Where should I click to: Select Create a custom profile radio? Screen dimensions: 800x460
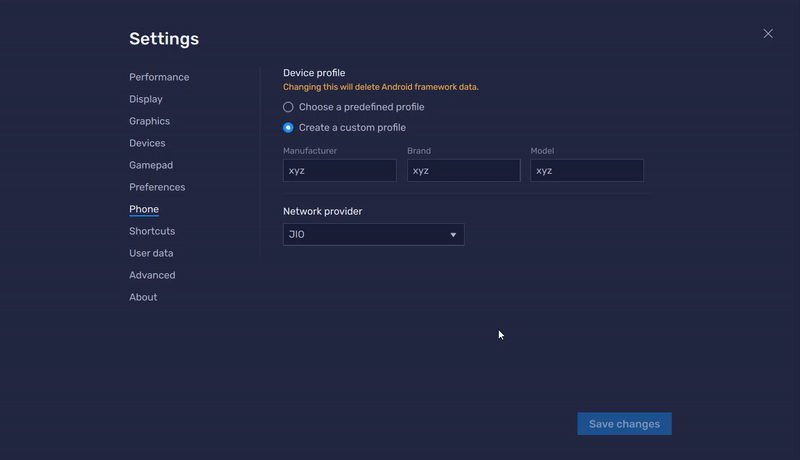(288, 127)
